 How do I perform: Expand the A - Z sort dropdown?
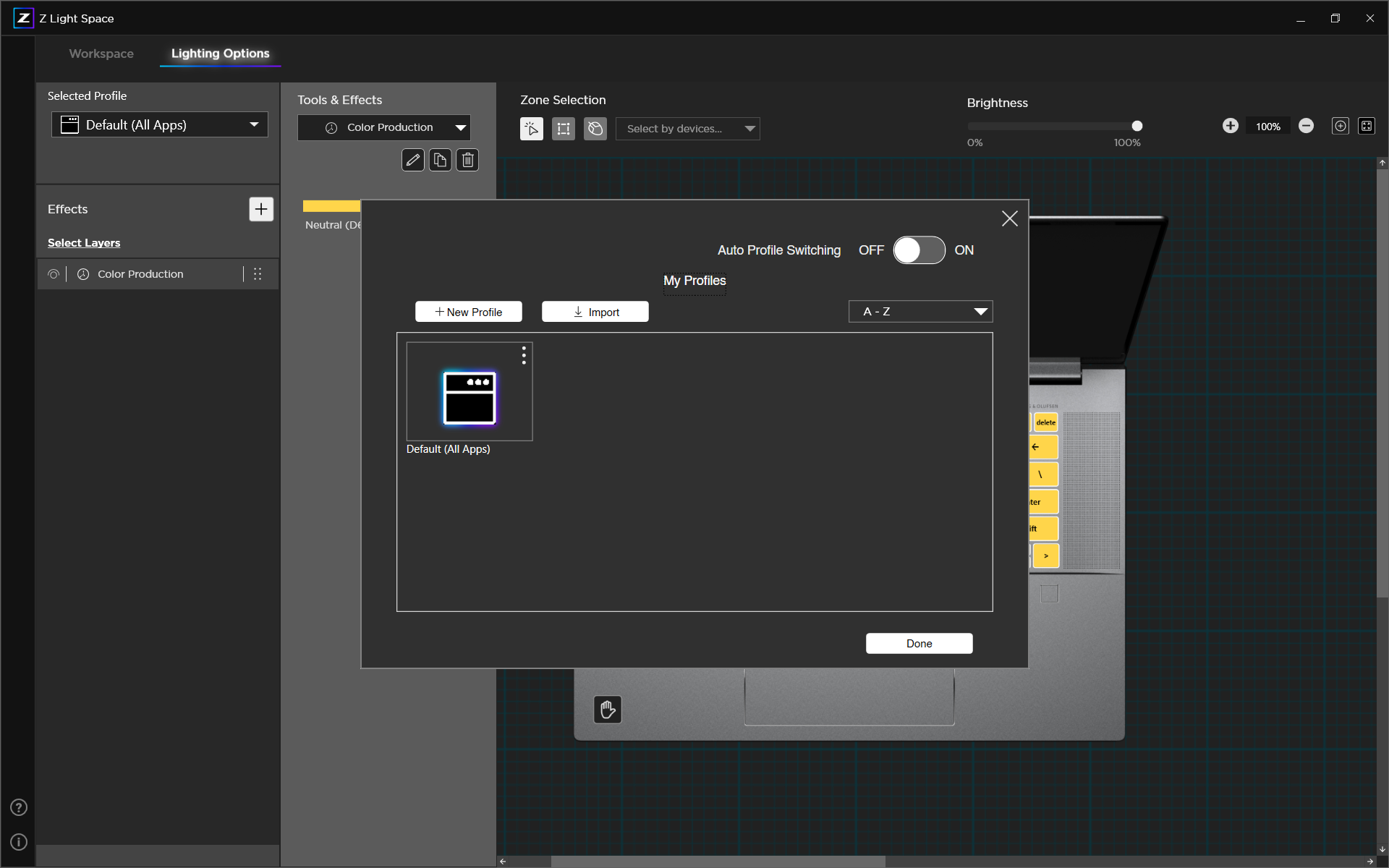[x=920, y=312]
